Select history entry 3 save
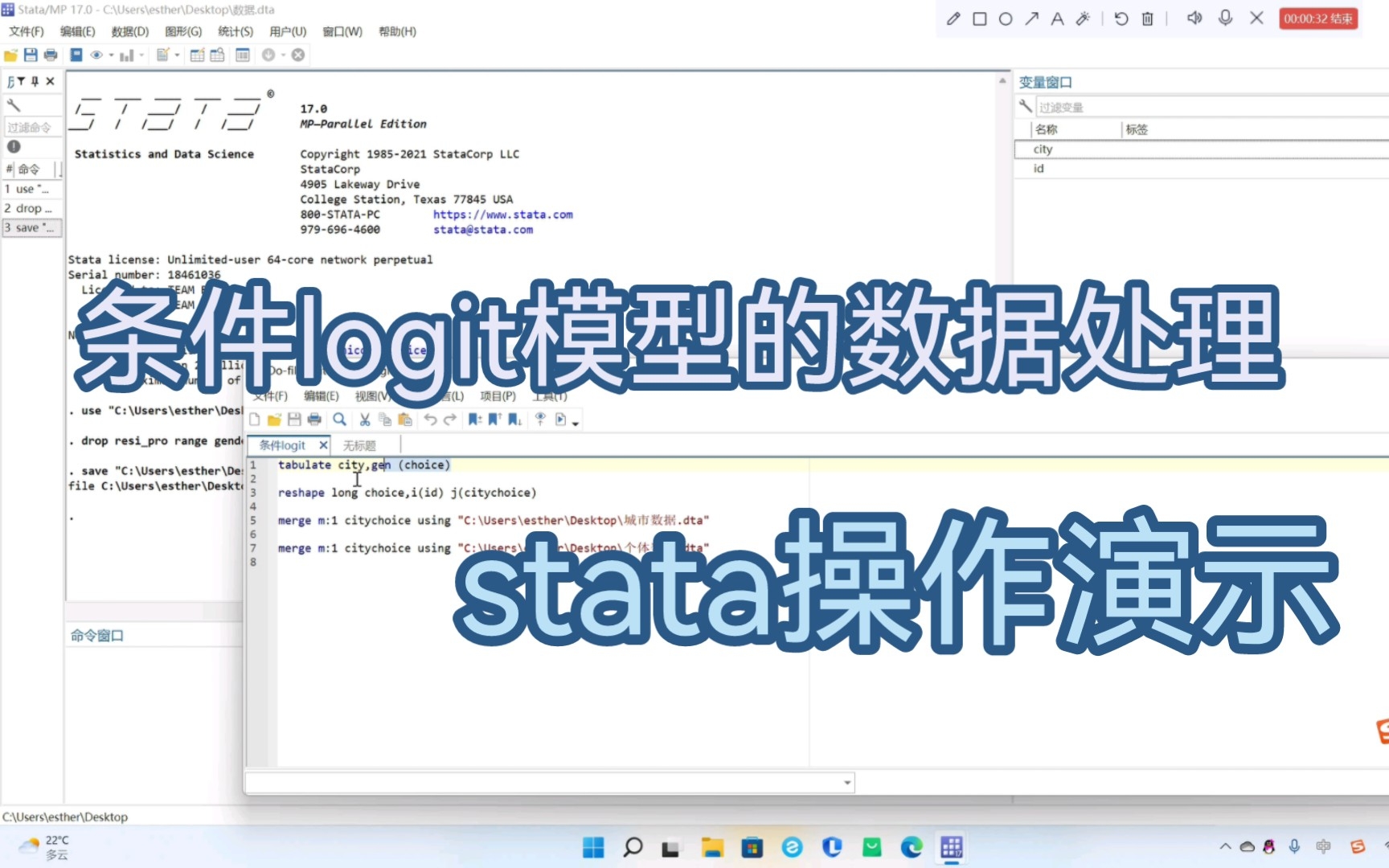The width and height of the screenshot is (1389, 868). (32, 228)
